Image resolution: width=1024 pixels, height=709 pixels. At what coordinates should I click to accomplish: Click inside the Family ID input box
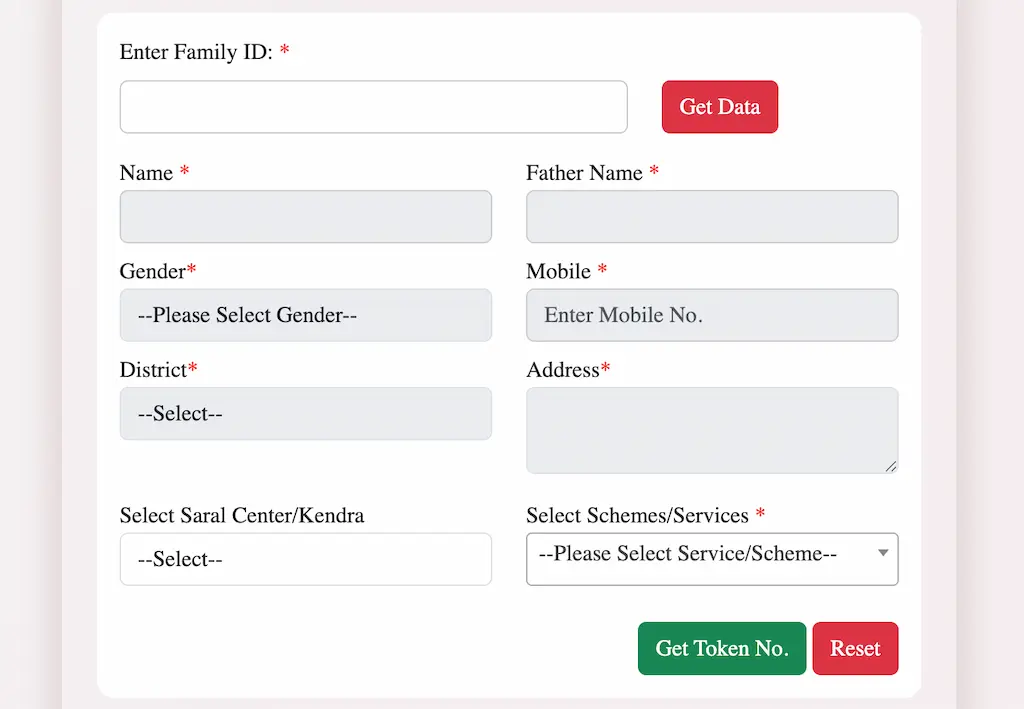point(373,106)
